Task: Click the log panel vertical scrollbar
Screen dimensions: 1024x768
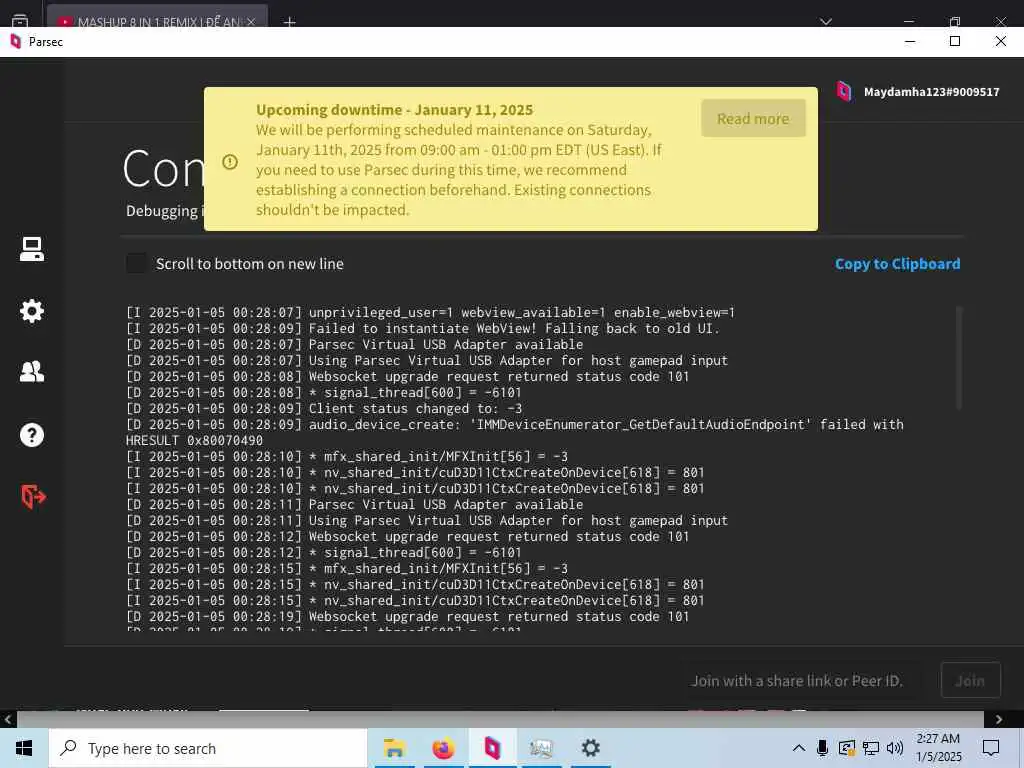Action: 958,358
